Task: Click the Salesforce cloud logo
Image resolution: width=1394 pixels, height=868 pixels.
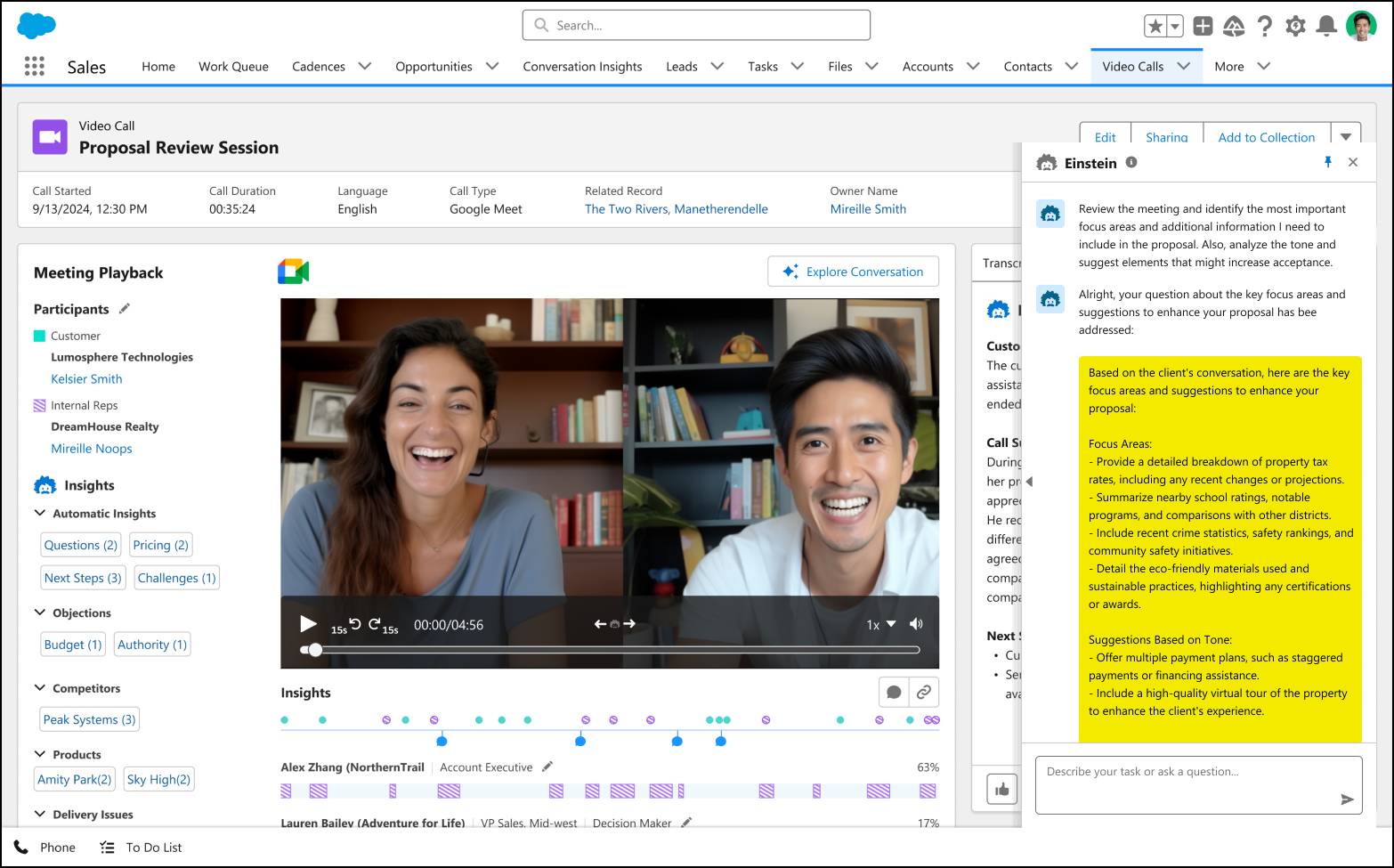Action: pyautogui.click(x=36, y=25)
